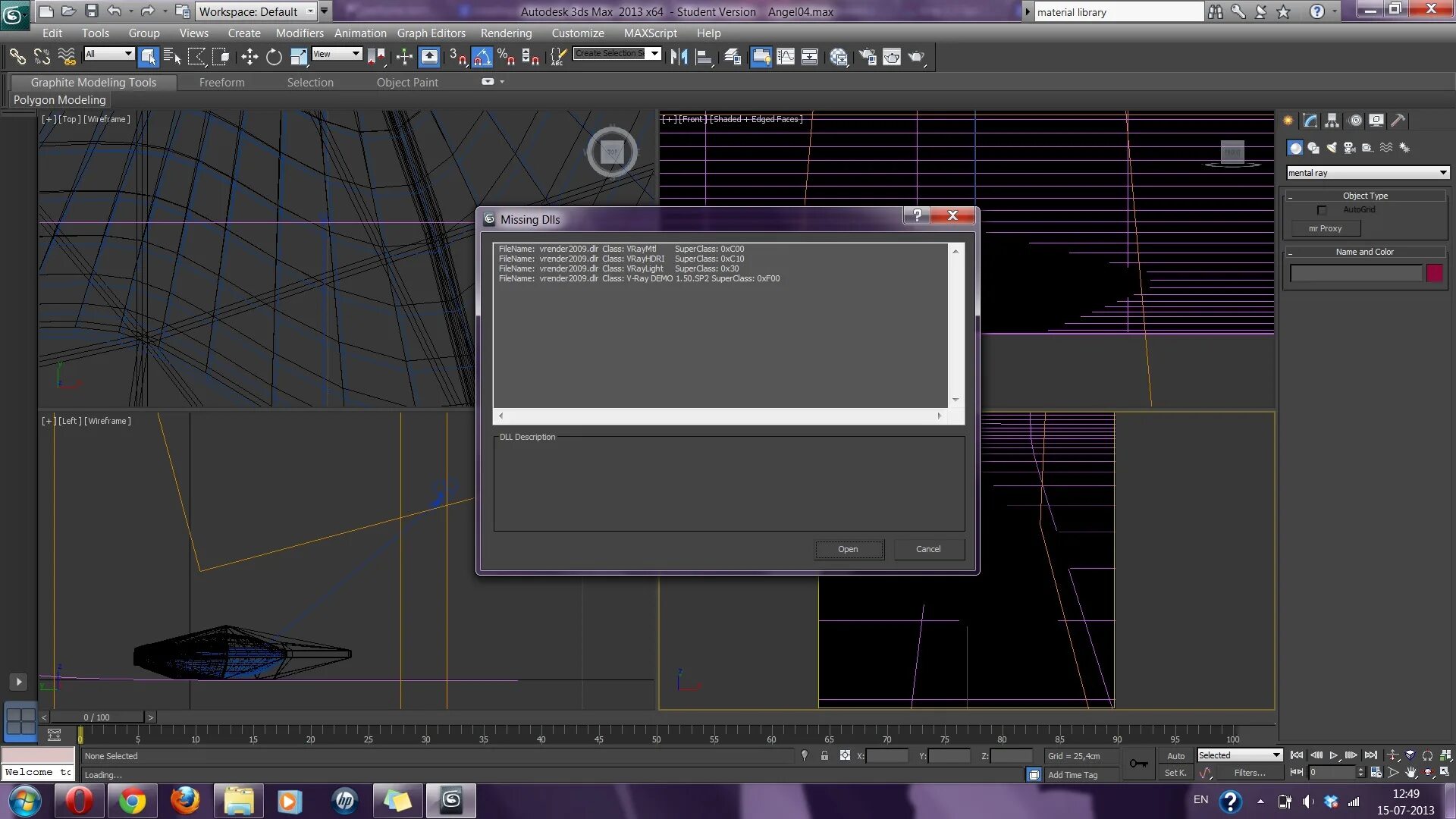The height and width of the screenshot is (819, 1456).
Task: Click the crimson object color swatch
Action: pos(1434,273)
